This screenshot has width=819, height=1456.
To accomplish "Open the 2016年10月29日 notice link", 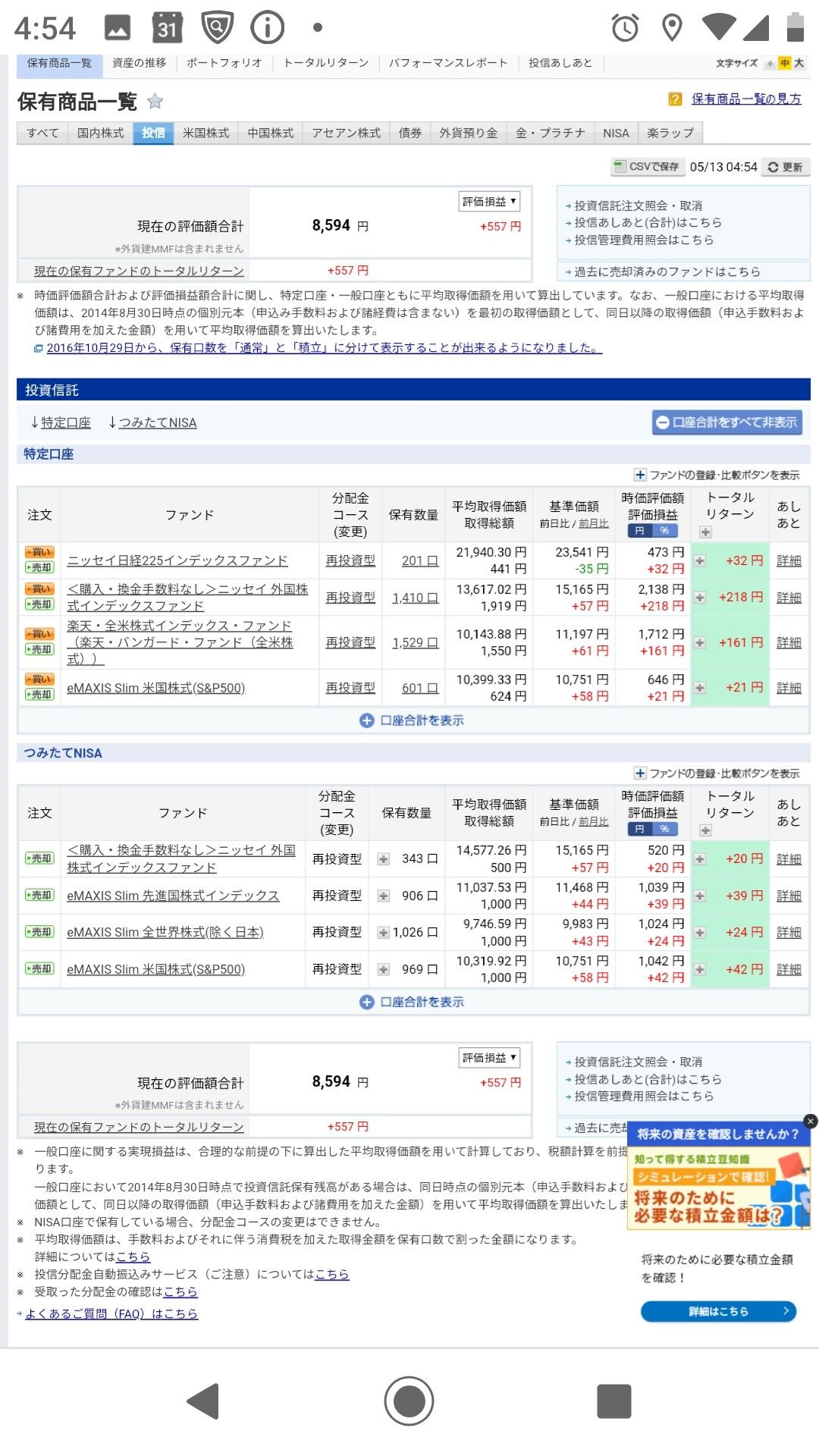I will [x=324, y=348].
